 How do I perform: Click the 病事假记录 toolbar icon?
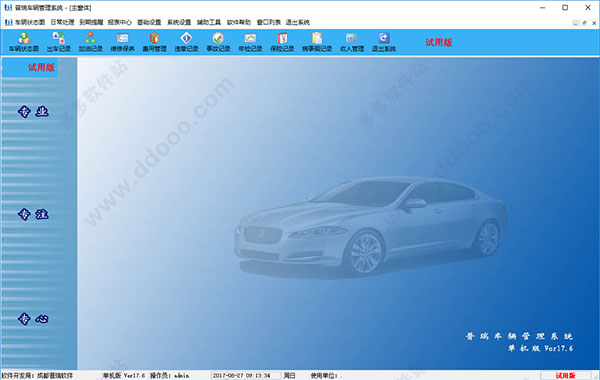317,42
